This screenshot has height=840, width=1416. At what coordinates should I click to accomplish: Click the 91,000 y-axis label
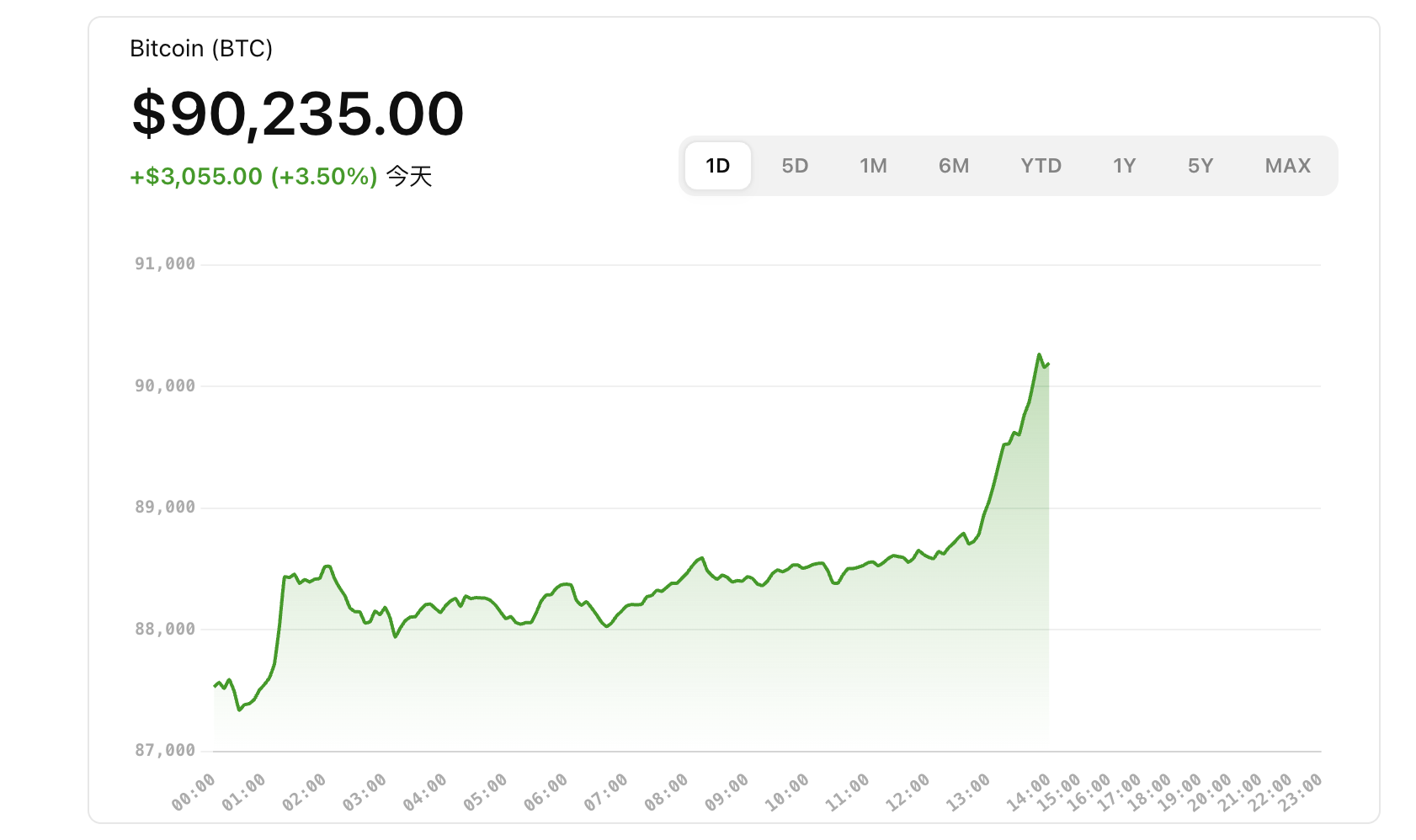(x=165, y=264)
